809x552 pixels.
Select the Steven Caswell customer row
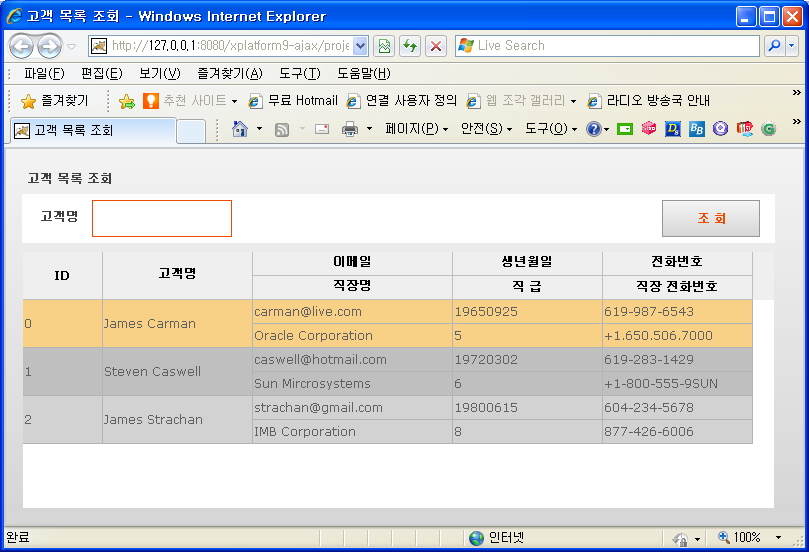click(x=152, y=372)
